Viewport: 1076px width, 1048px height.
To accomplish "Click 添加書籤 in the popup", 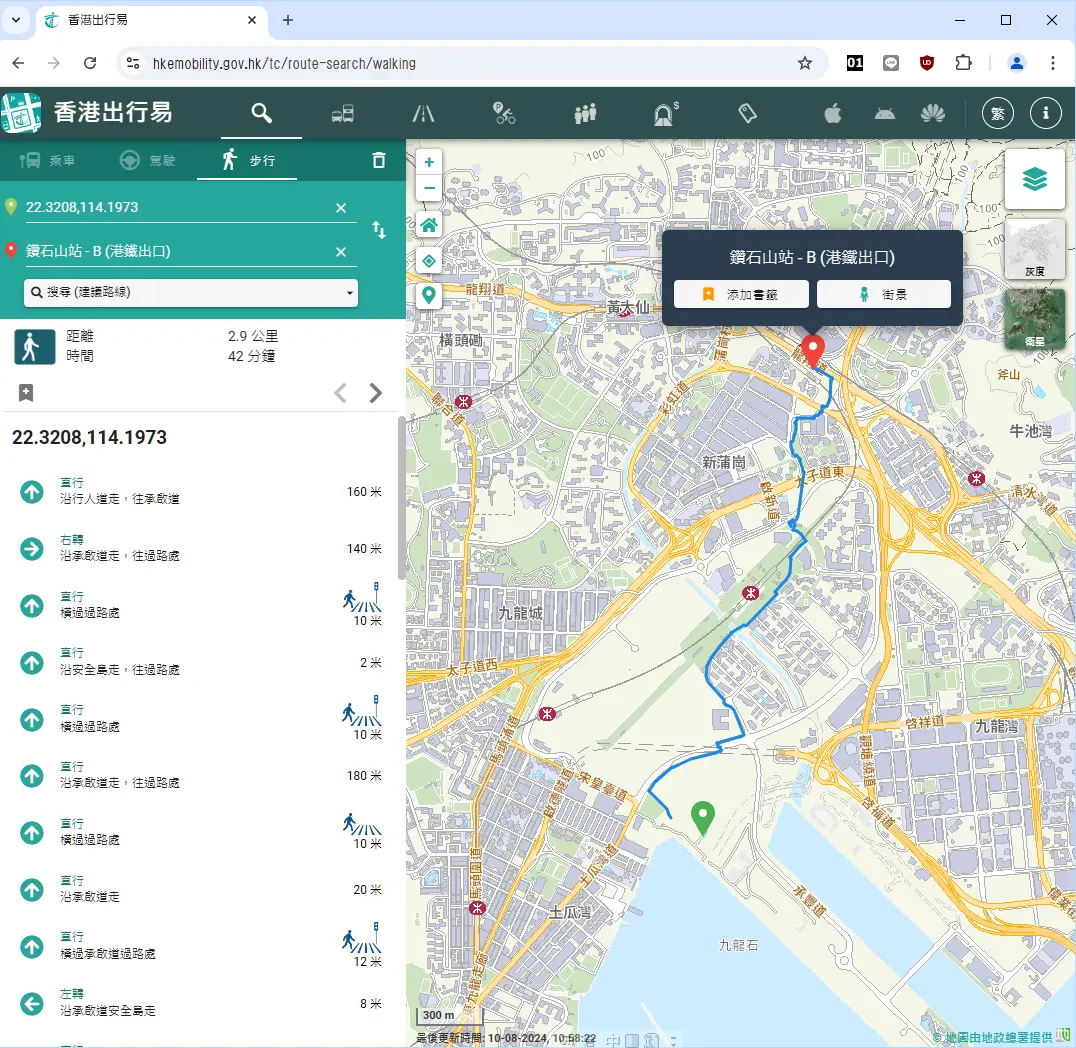I will coord(741,294).
